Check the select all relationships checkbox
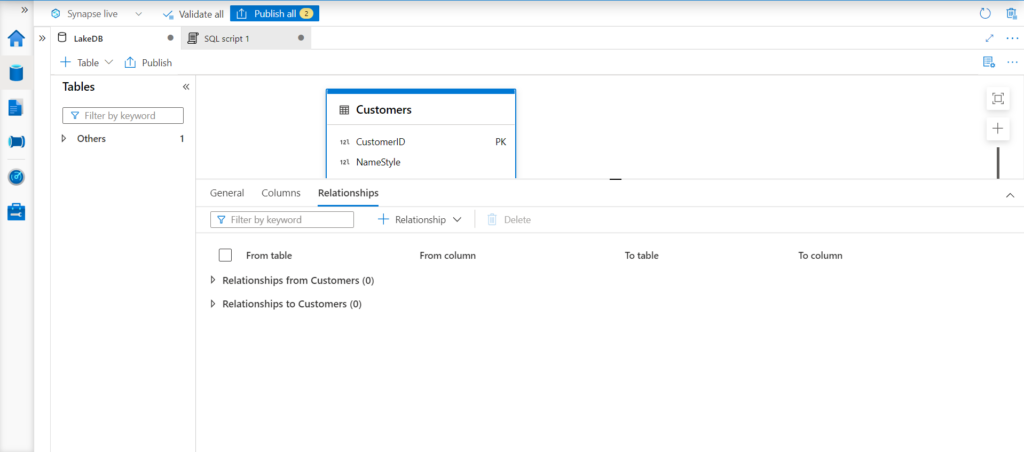 (225, 255)
